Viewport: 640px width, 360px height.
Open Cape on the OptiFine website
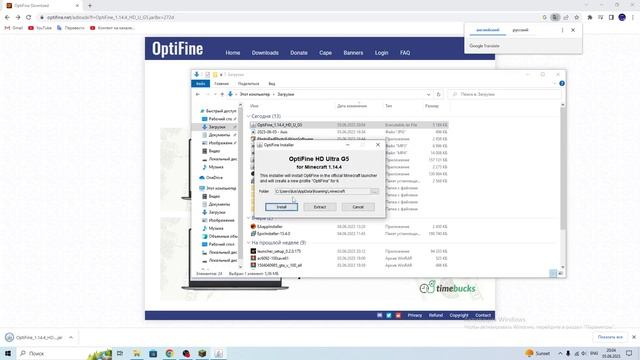click(325, 53)
